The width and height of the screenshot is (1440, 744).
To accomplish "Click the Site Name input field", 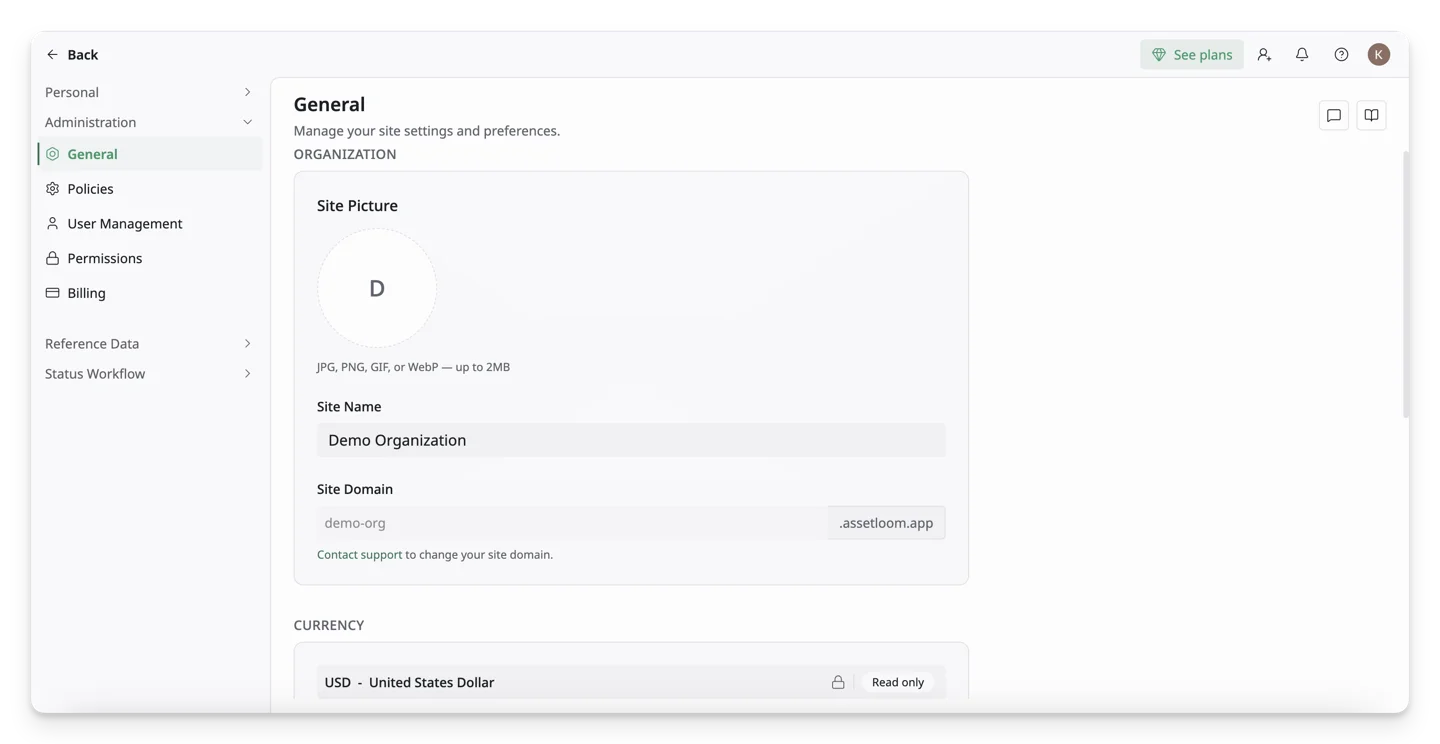I will tap(631, 440).
